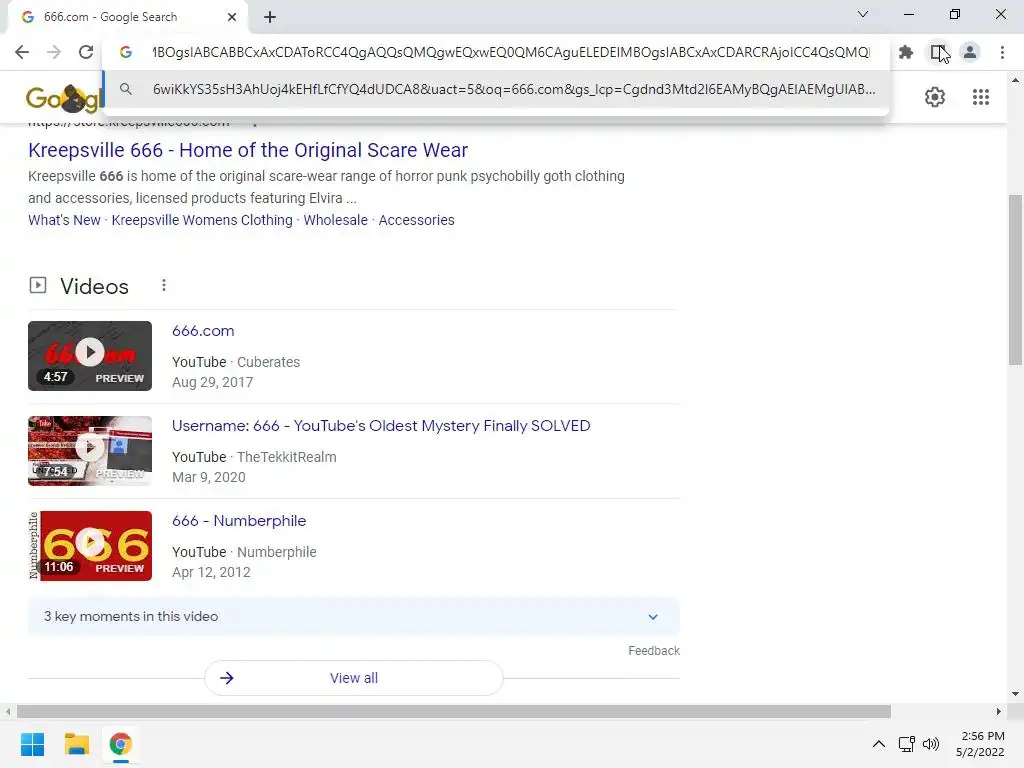Show hidden system tray icons
Screen dimensions: 1024x768
point(879,744)
